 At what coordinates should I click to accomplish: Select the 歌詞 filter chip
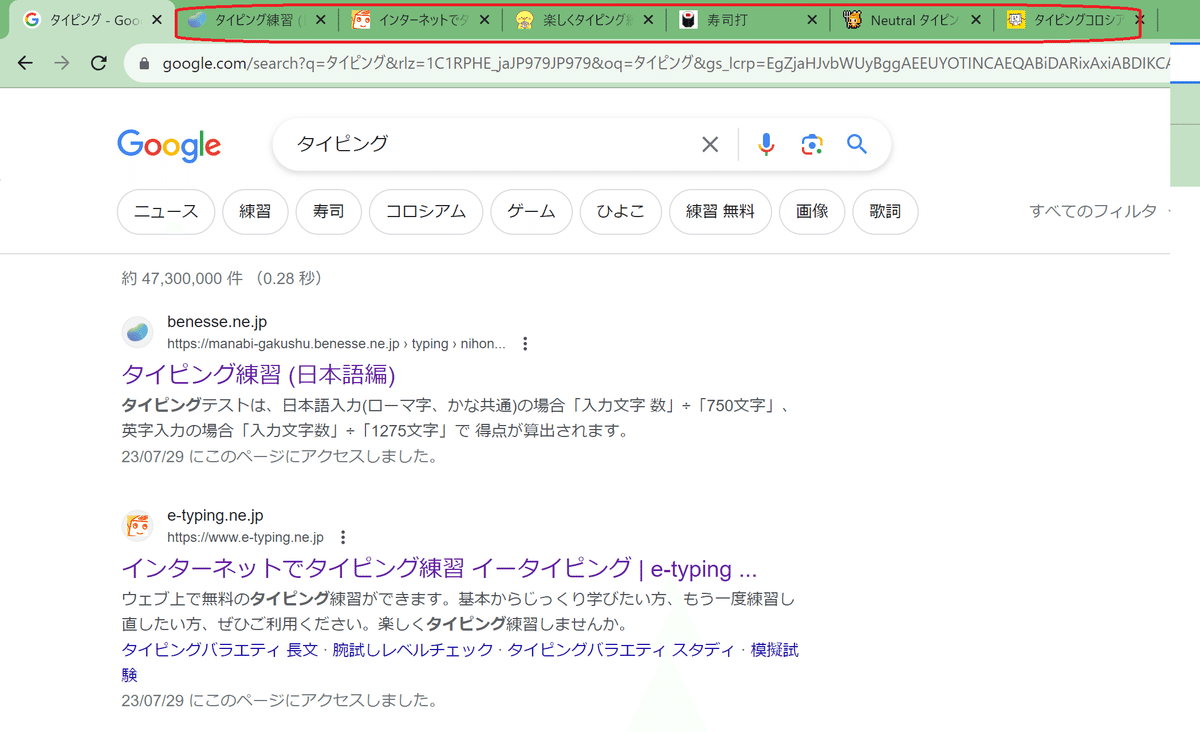point(885,212)
